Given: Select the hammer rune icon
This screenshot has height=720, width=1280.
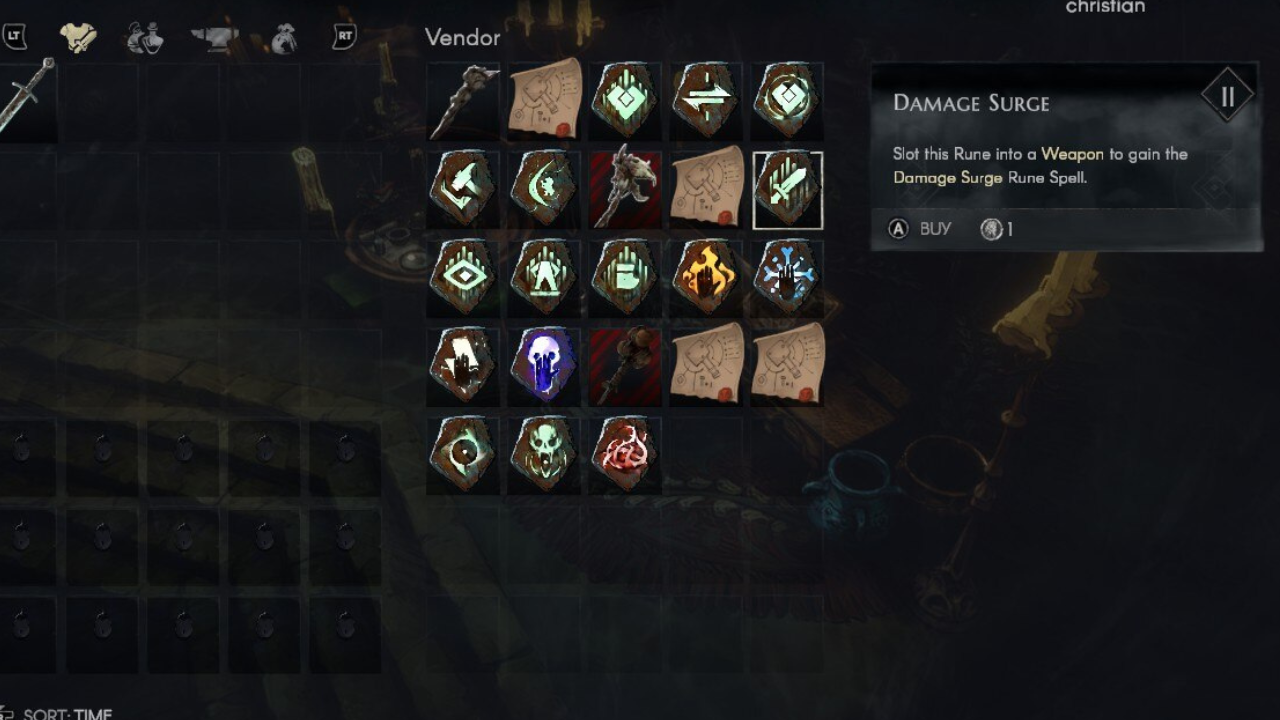Looking at the screenshot, I should [x=463, y=190].
